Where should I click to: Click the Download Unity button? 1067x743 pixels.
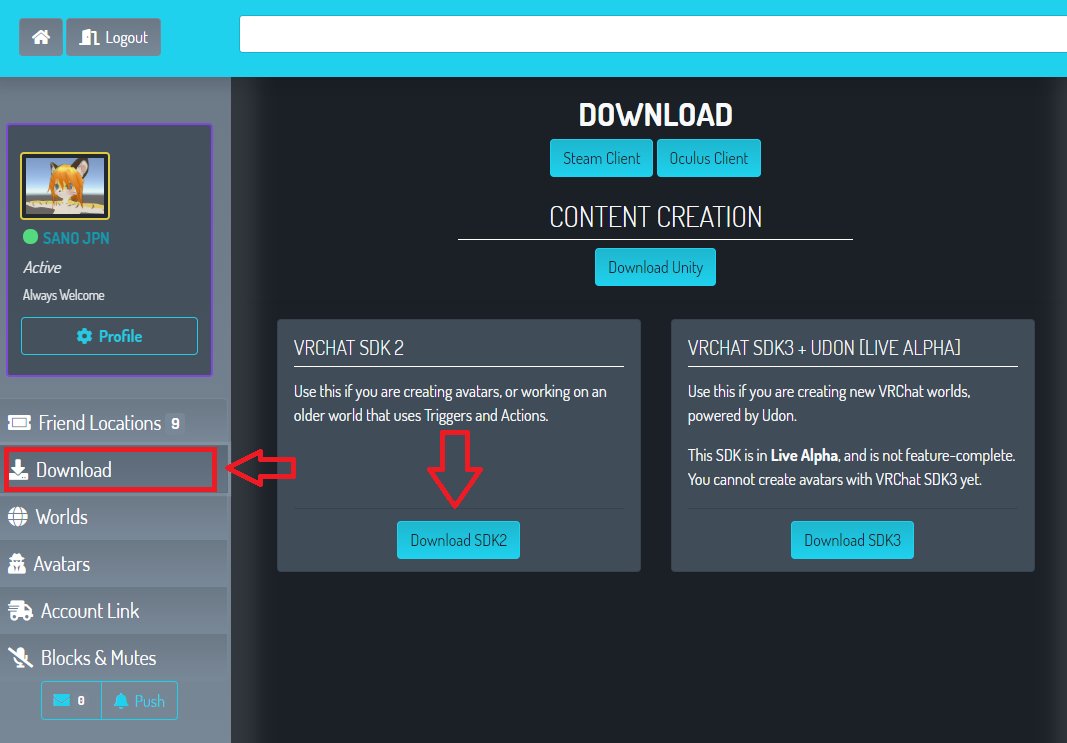655,267
